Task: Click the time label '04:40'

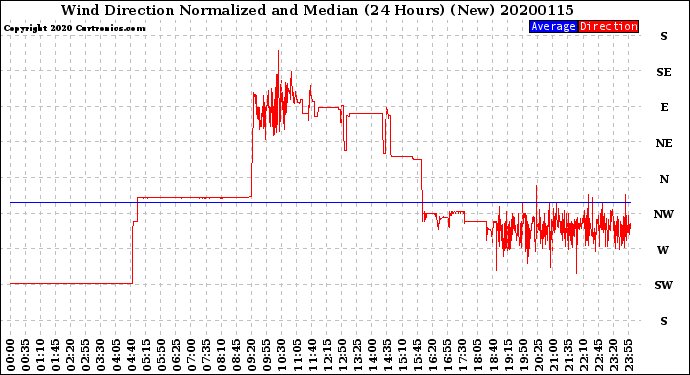Action: click(x=131, y=355)
